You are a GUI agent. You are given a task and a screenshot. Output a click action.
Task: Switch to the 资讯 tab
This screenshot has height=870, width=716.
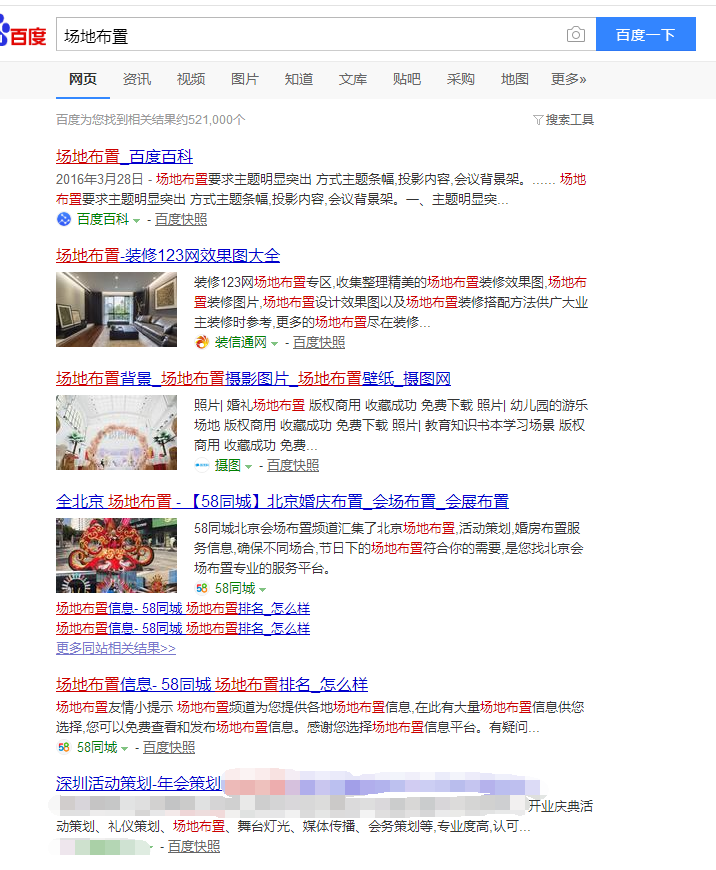pyautogui.click(x=137, y=79)
